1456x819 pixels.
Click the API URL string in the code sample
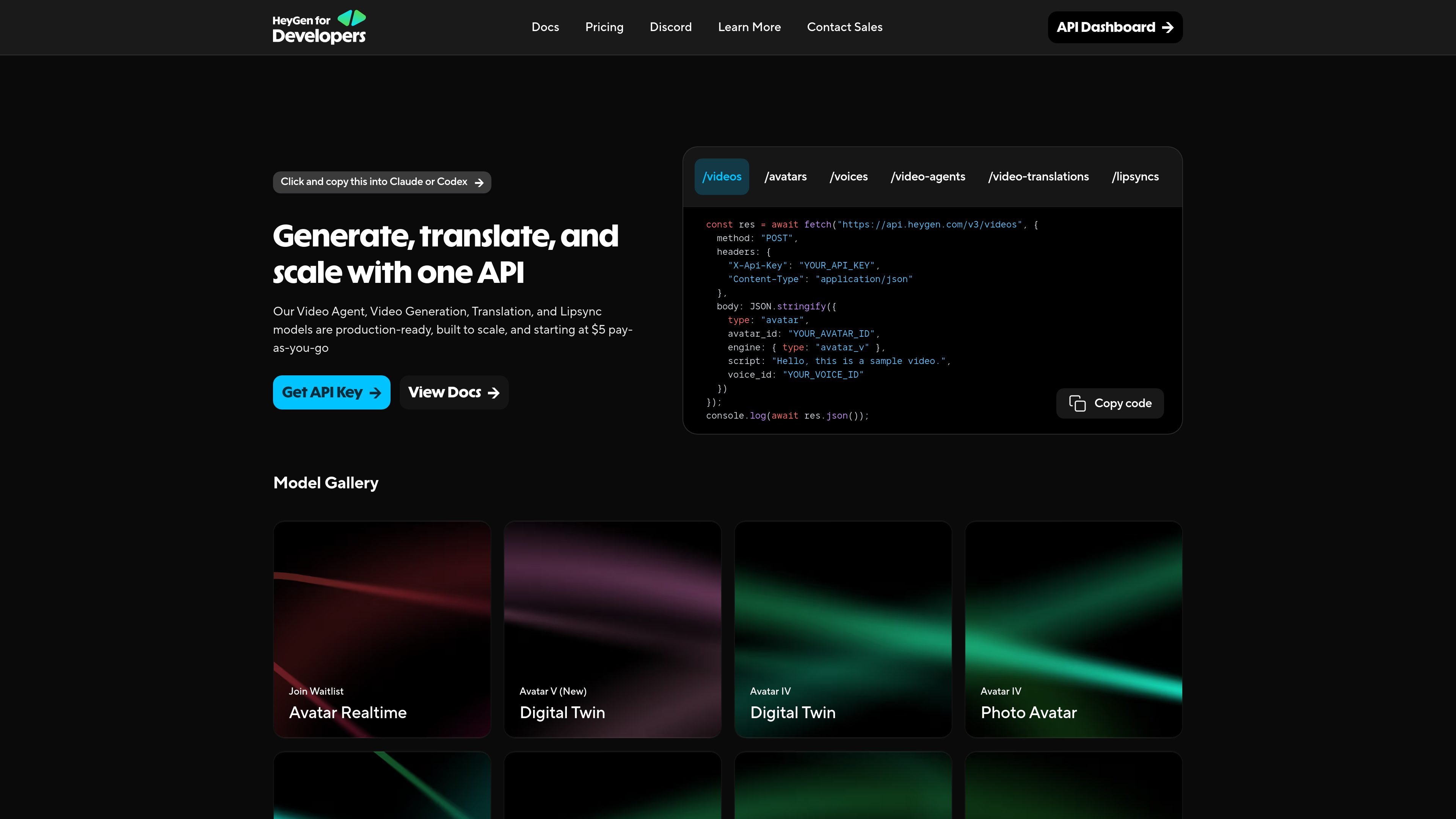click(x=930, y=224)
